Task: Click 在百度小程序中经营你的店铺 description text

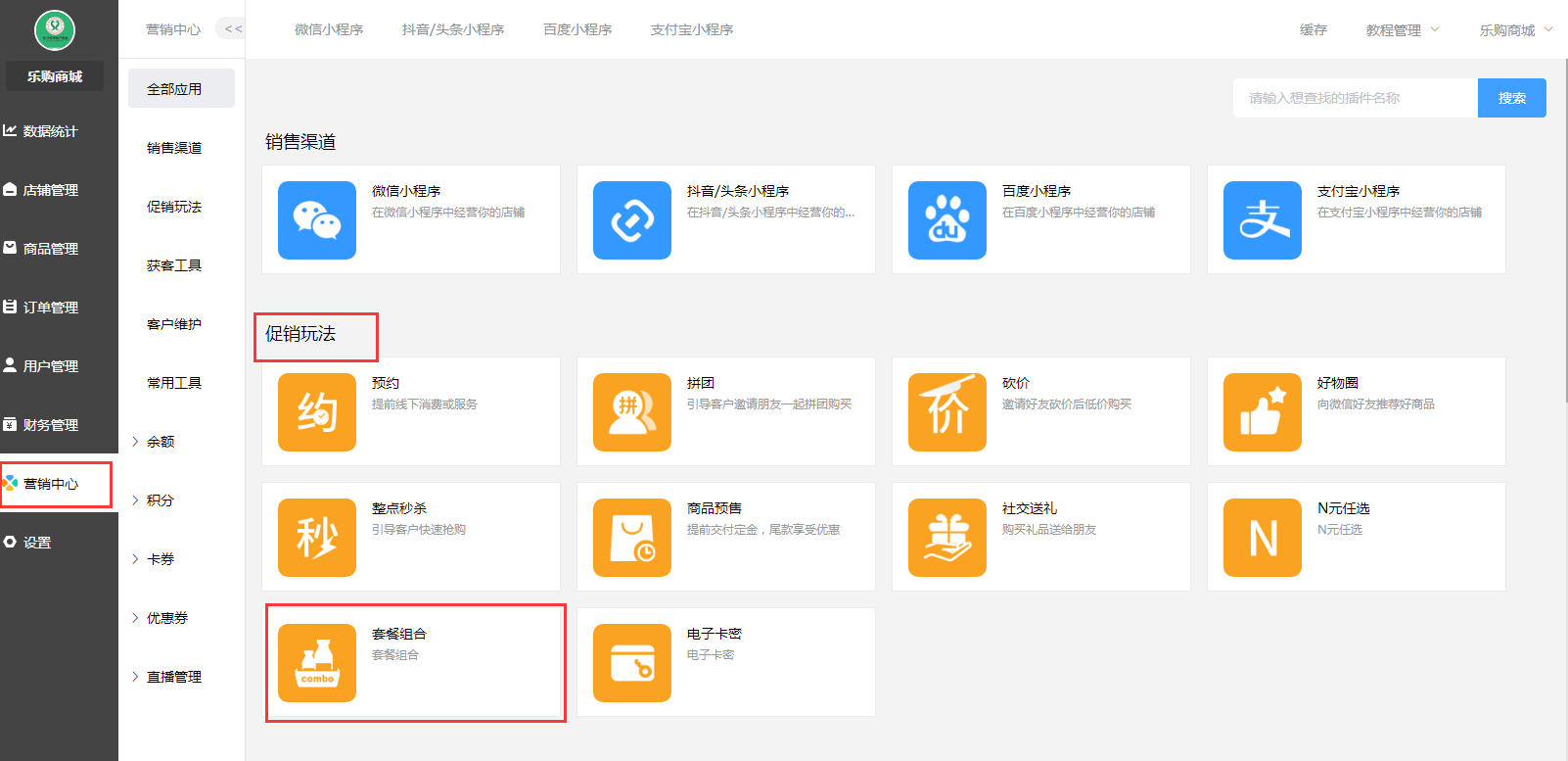Action: pyautogui.click(x=1079, y=213)
